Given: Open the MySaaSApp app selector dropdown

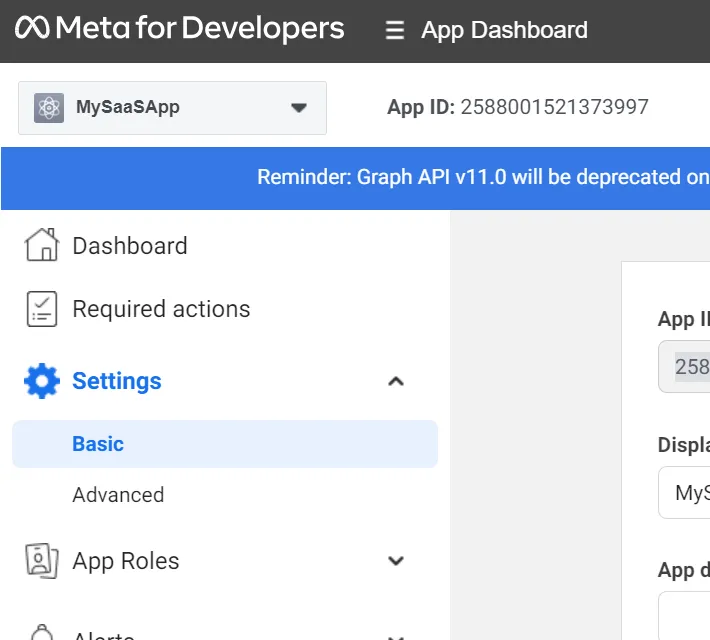Looking at the screenshot, I should (x=172, y=108).
